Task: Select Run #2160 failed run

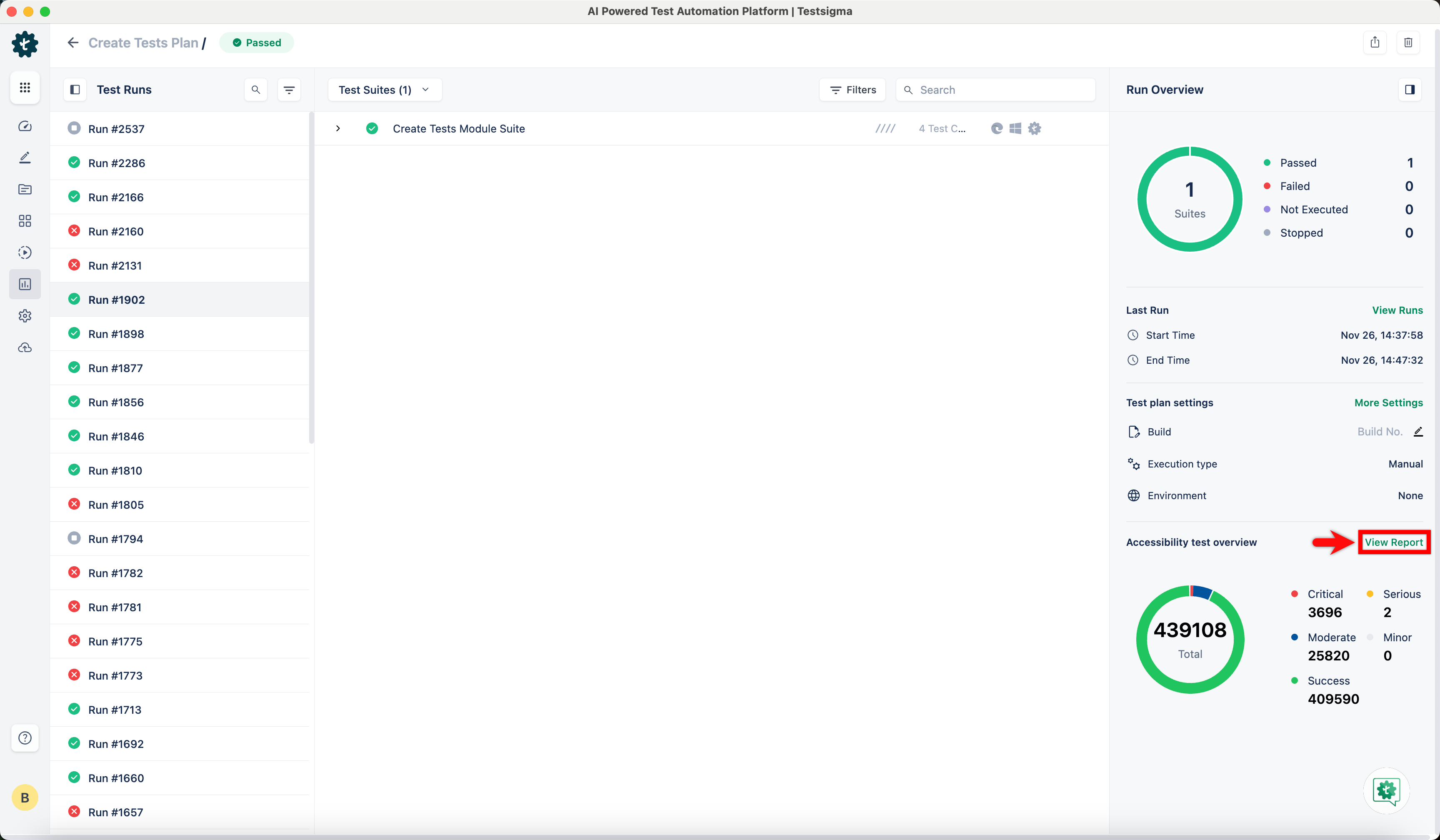Action: tap(116, 231)
